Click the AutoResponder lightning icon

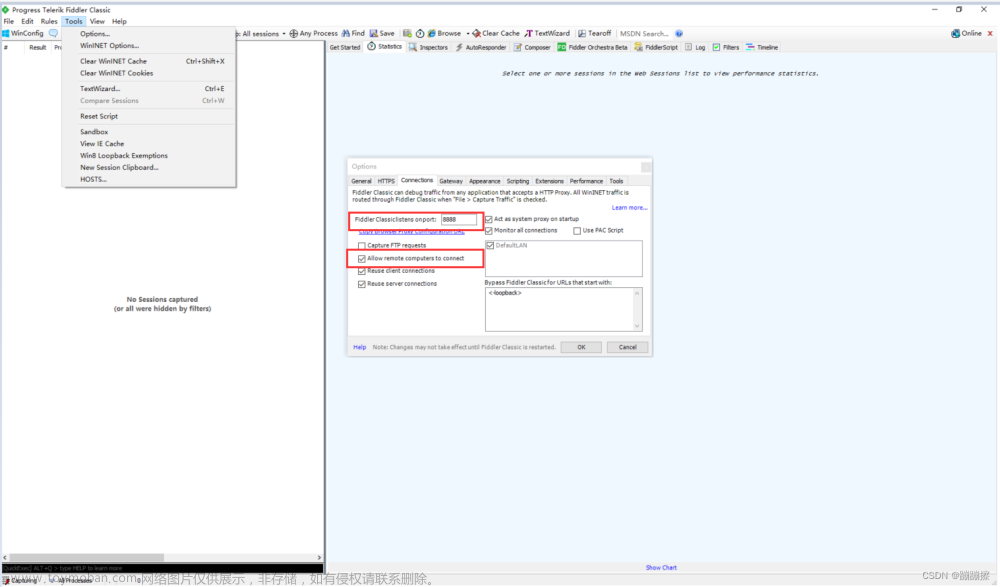tap(459, 47)
